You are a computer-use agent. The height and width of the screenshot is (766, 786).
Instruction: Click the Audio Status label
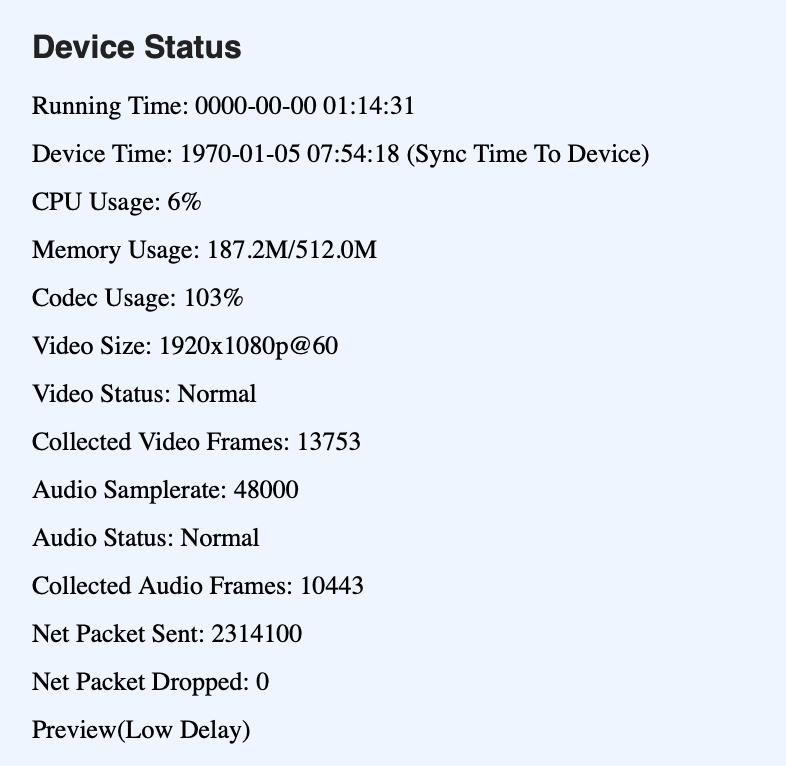click(x=103, y=538)
